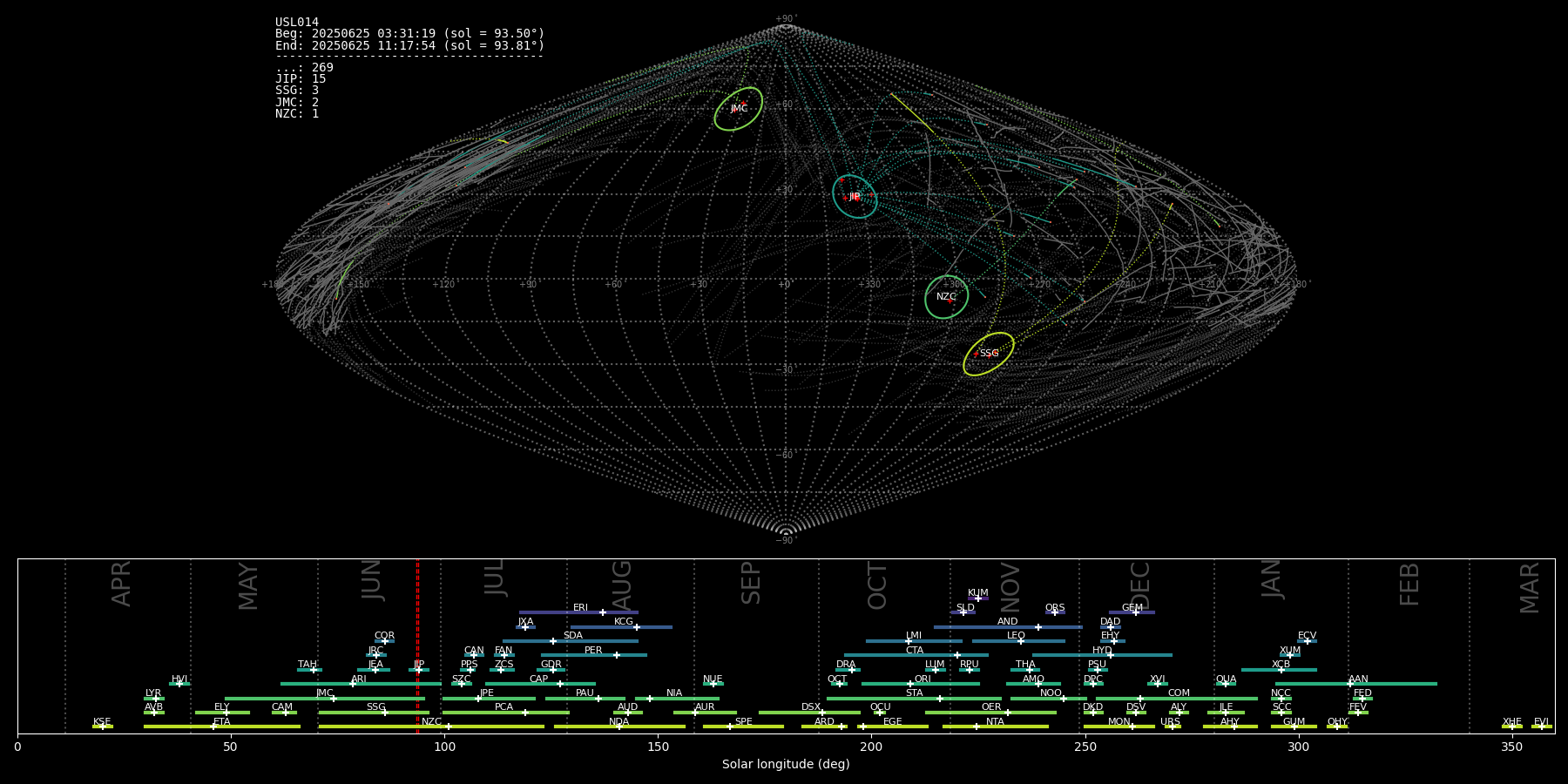Click the XHE shower label in timeline
The width and height of the screenshot is (1568, 784).
coord(1511,722)
